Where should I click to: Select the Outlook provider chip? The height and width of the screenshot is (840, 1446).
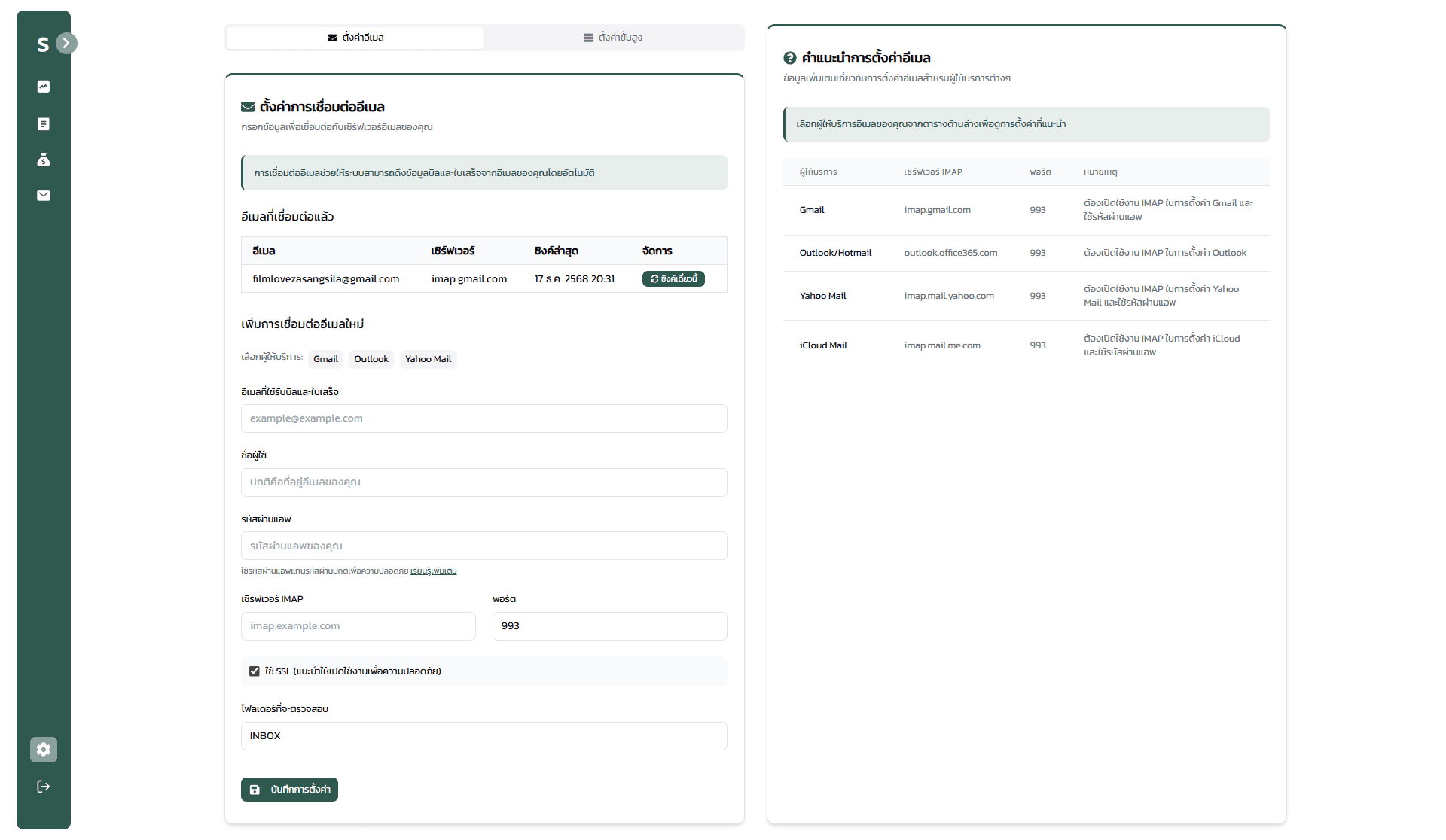pyautogui.click(x=371, y=359)
